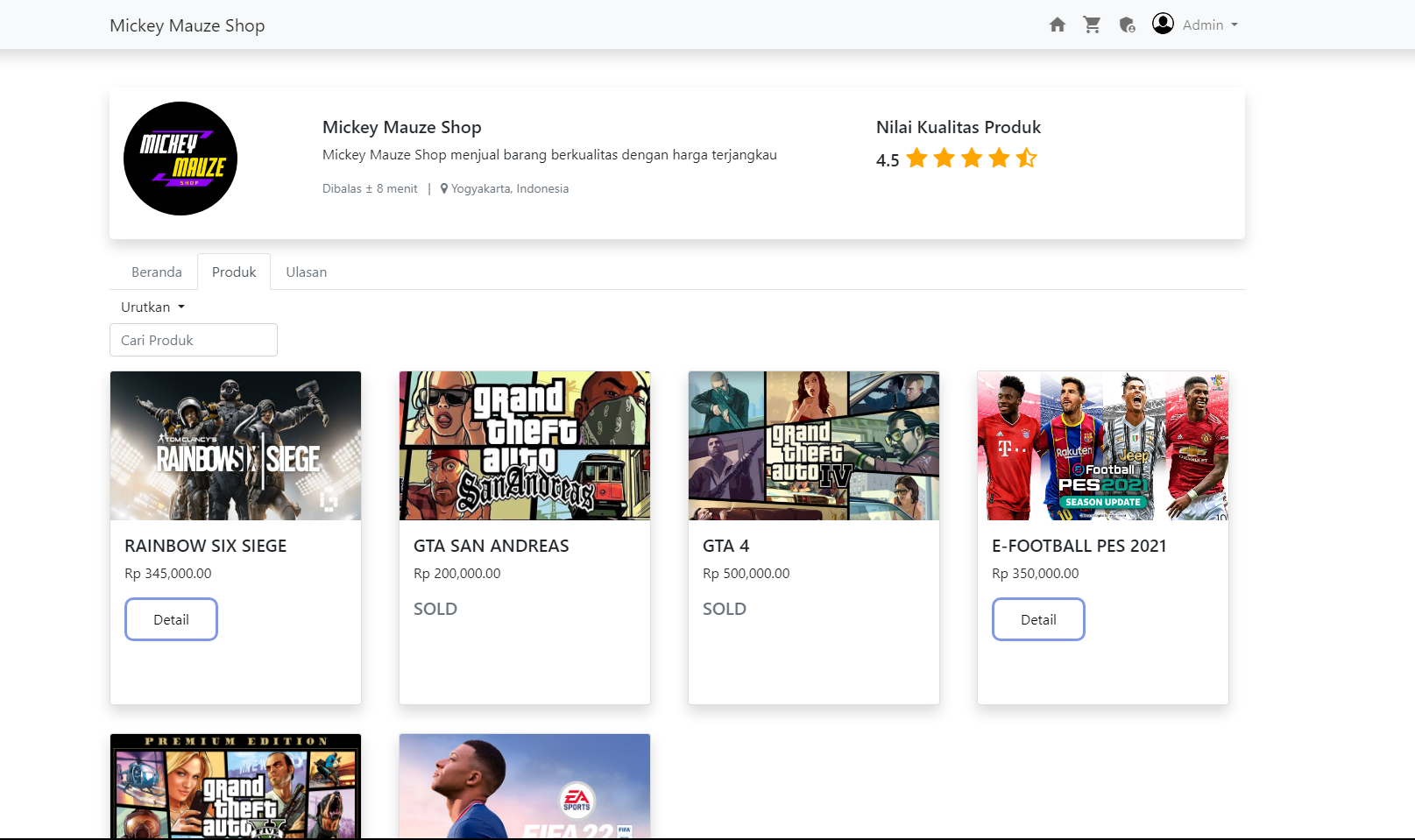Click the Nilai Kualitas Produk heading
Image resolution: width=1415 pixels, height=840 pixels.
coord(959,127)
